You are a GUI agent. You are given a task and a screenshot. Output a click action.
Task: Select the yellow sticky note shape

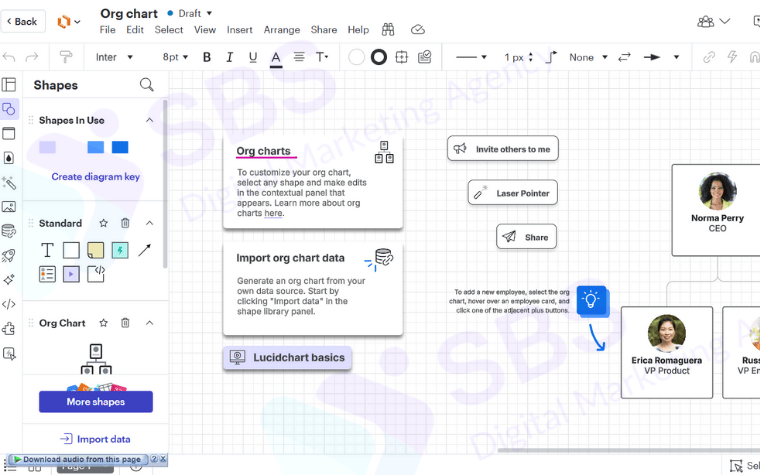coord(95,250)
